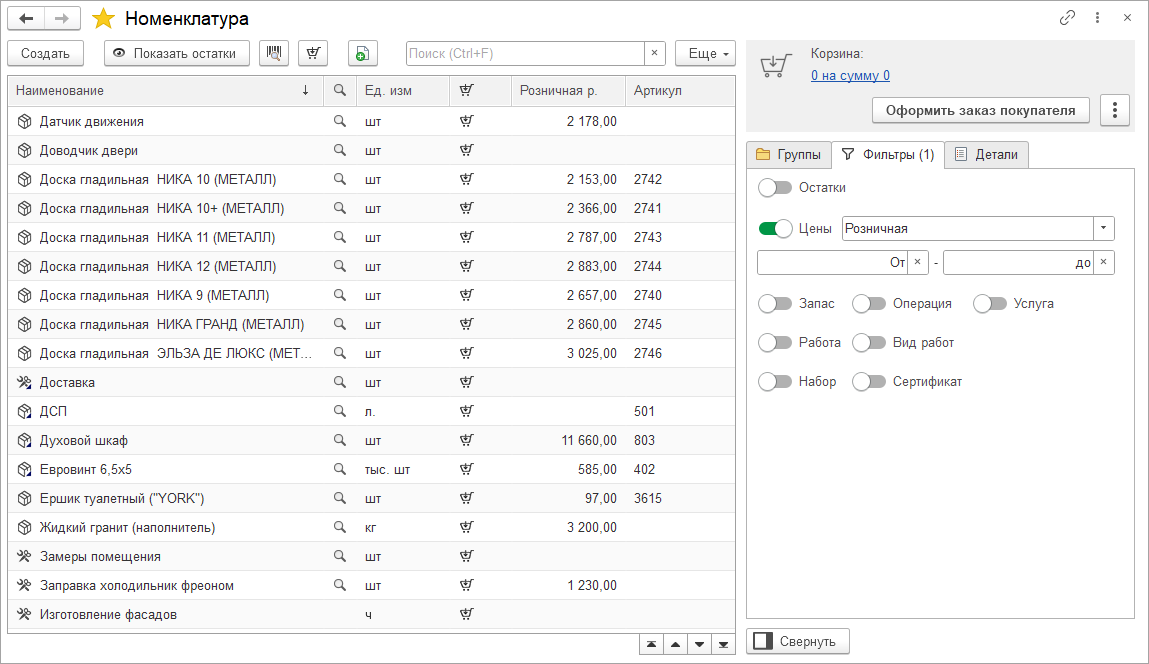The height and width of the screenshot is (664, 1149).
Task: Open the Еще dropdown menu
Action: pyautogui.click(x=705, y=54)
